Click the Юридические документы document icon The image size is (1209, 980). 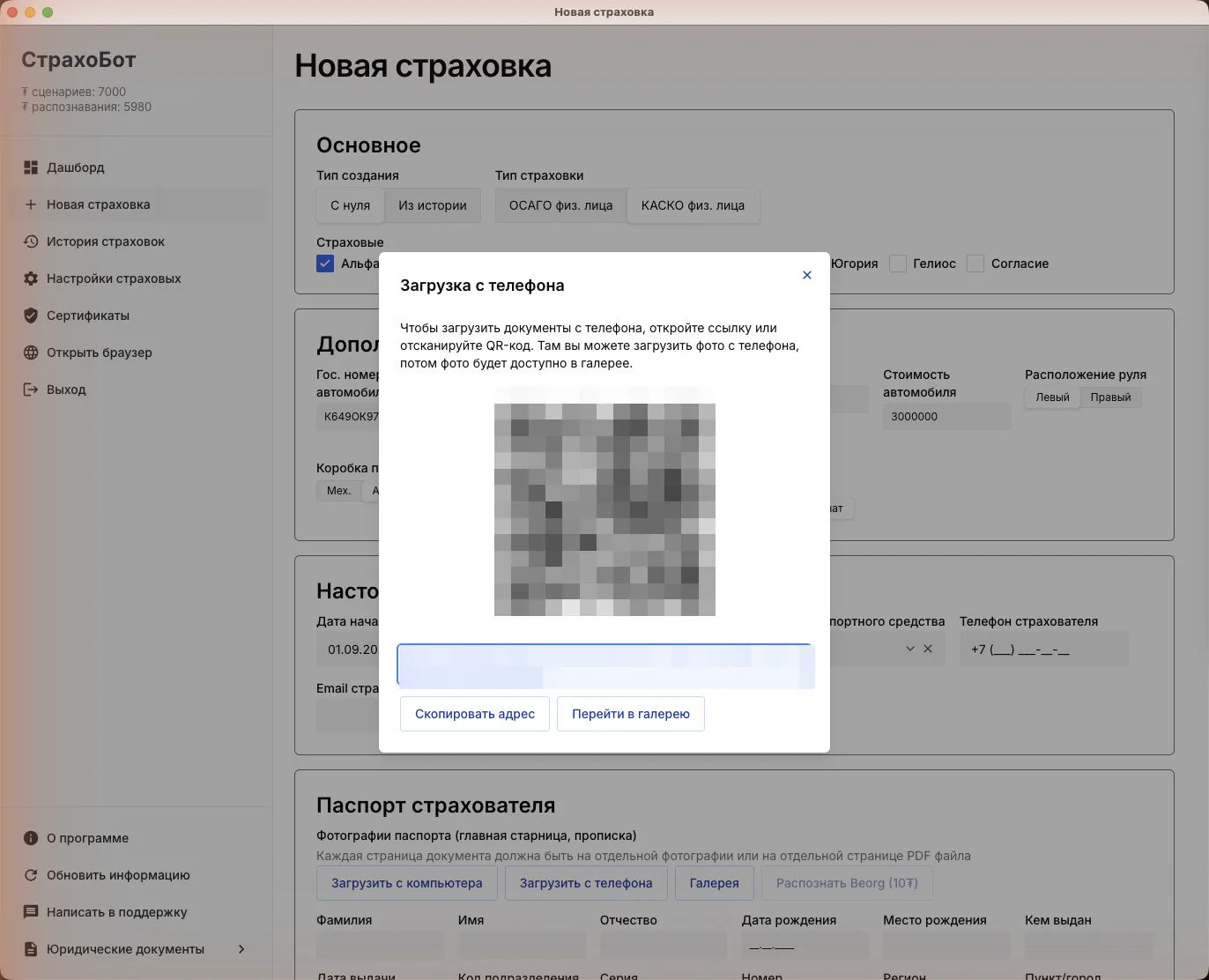pos(31,949)
